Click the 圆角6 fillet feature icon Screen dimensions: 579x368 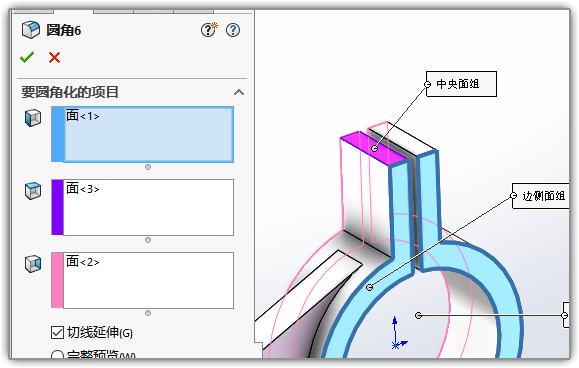click(31, 30)
